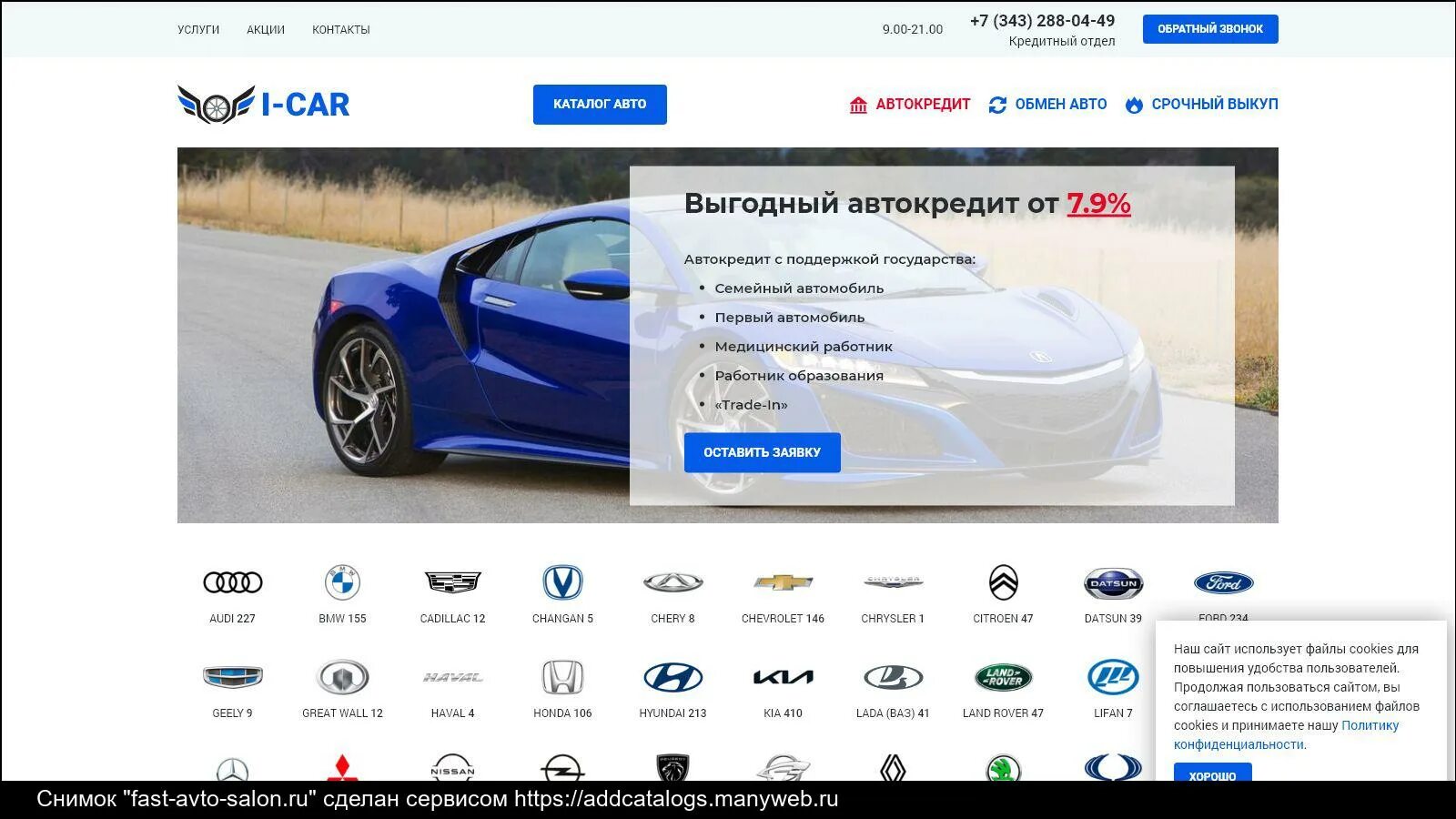Screen dimensions: 1456x819
Task: Click the Great Wall brand logo
Action: (x=342, y=677)
